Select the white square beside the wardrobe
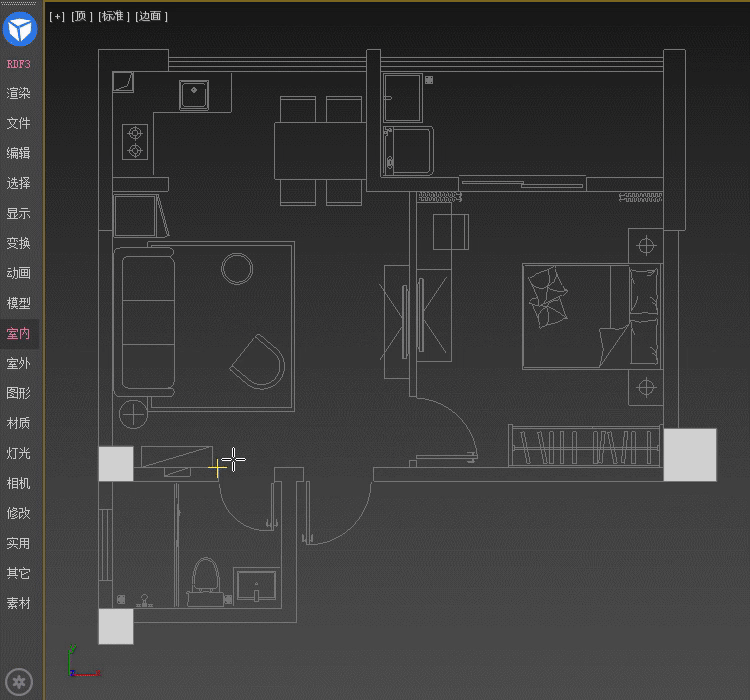Image resolution: width=750 pixels, height=700 pixels. pyautogui.click(x=690, y=455)
